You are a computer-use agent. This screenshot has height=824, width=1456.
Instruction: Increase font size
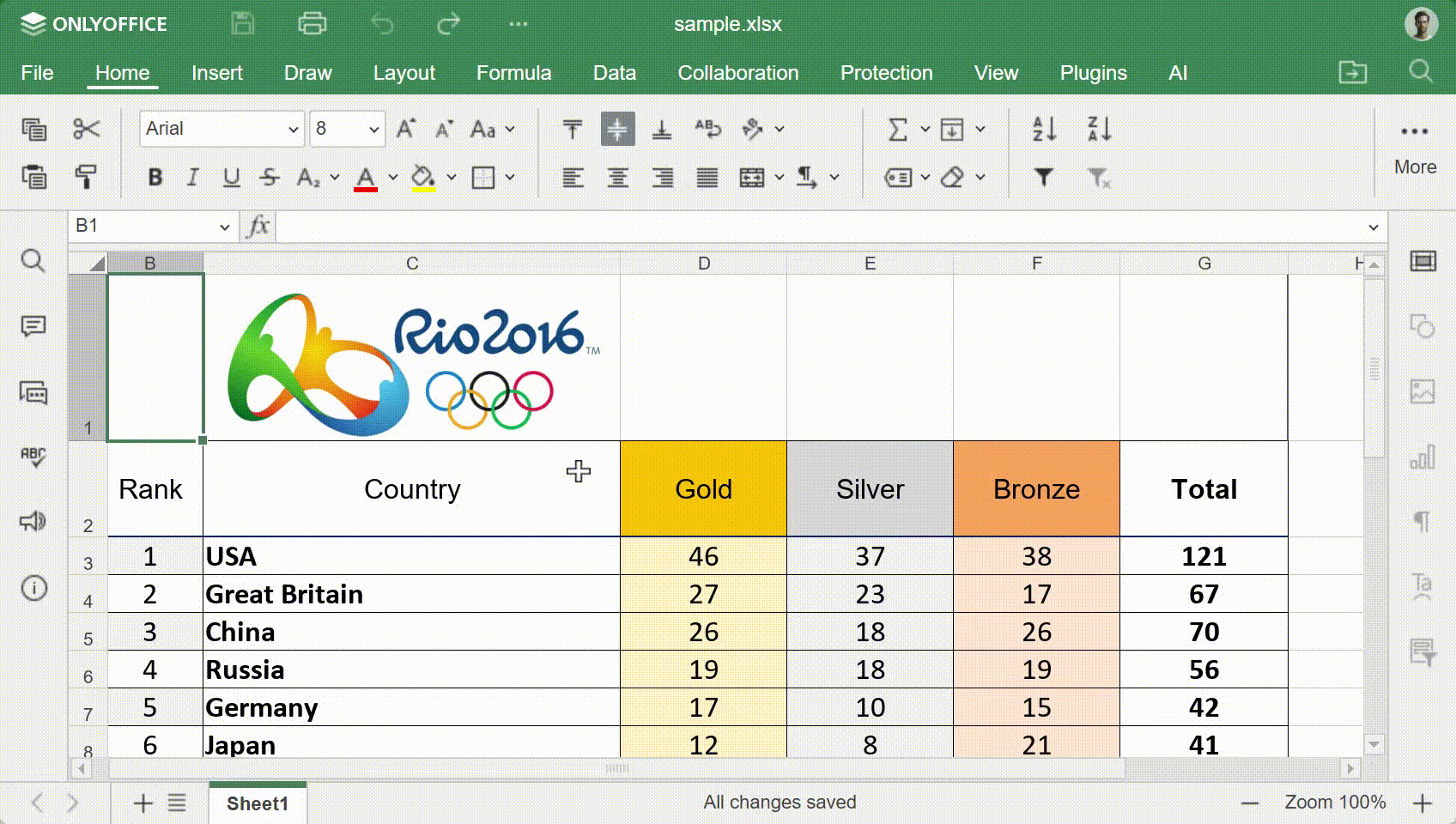point(406,130)
